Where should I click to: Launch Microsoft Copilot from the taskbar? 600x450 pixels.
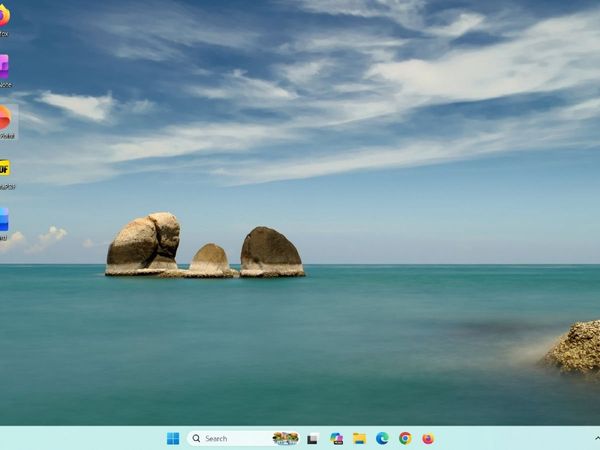click(x=336, y=439)
